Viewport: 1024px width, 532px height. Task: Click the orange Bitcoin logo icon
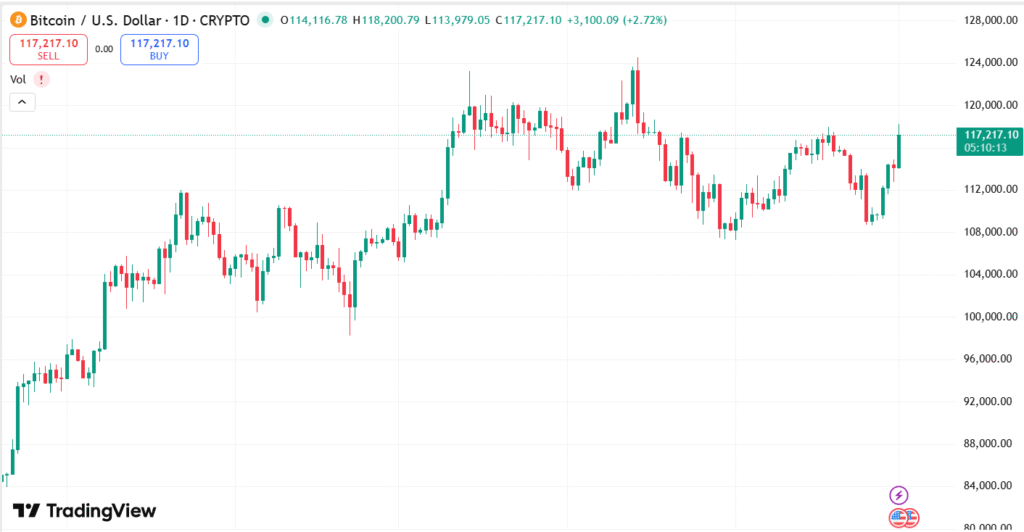click(x=17, y=20)
